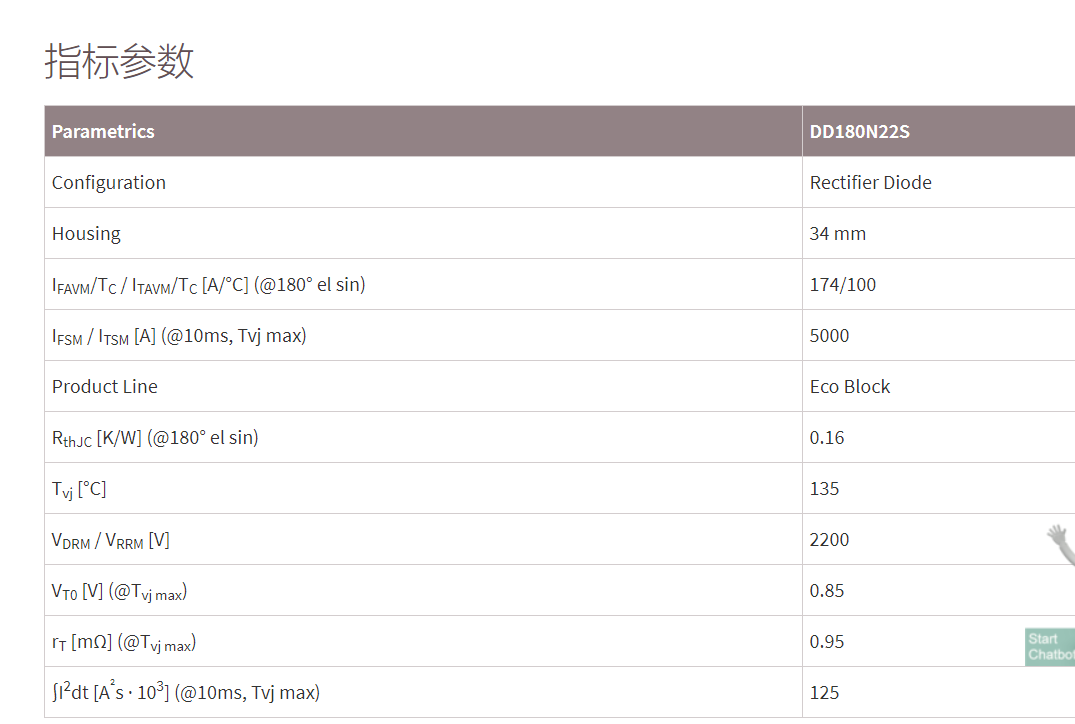Select the Parametrics column header
The image size is (1075, 724).
[103, 131]
